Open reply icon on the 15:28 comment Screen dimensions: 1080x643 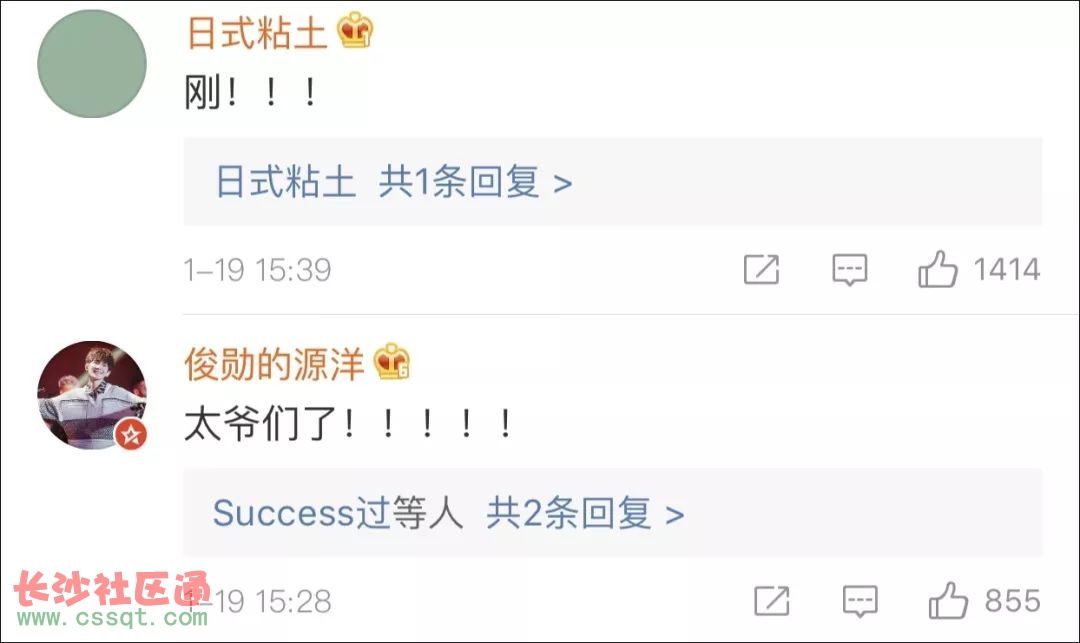(860, 601)
